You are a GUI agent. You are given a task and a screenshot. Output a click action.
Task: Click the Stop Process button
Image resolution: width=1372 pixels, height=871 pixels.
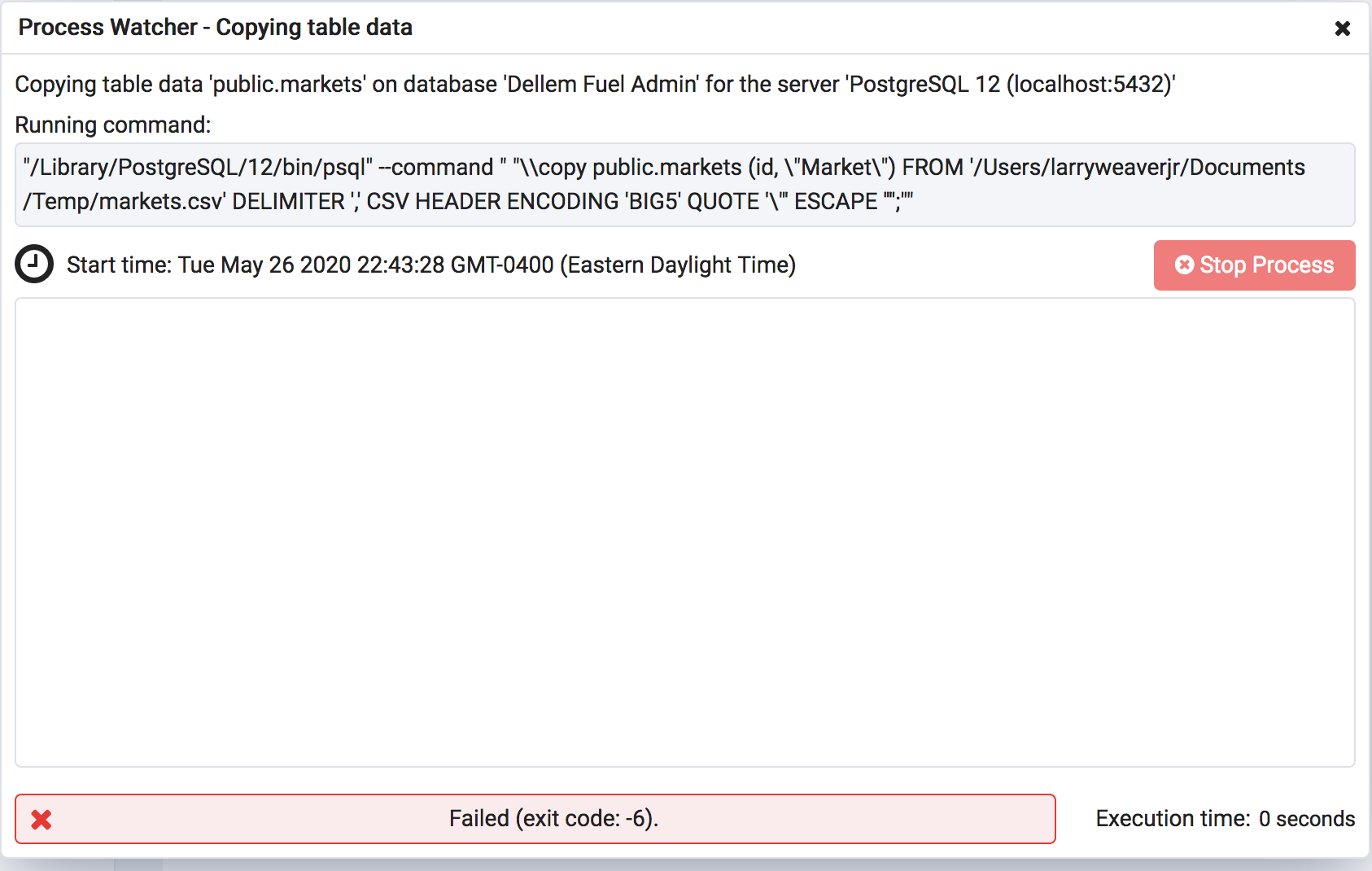[x=1254, y=265]
